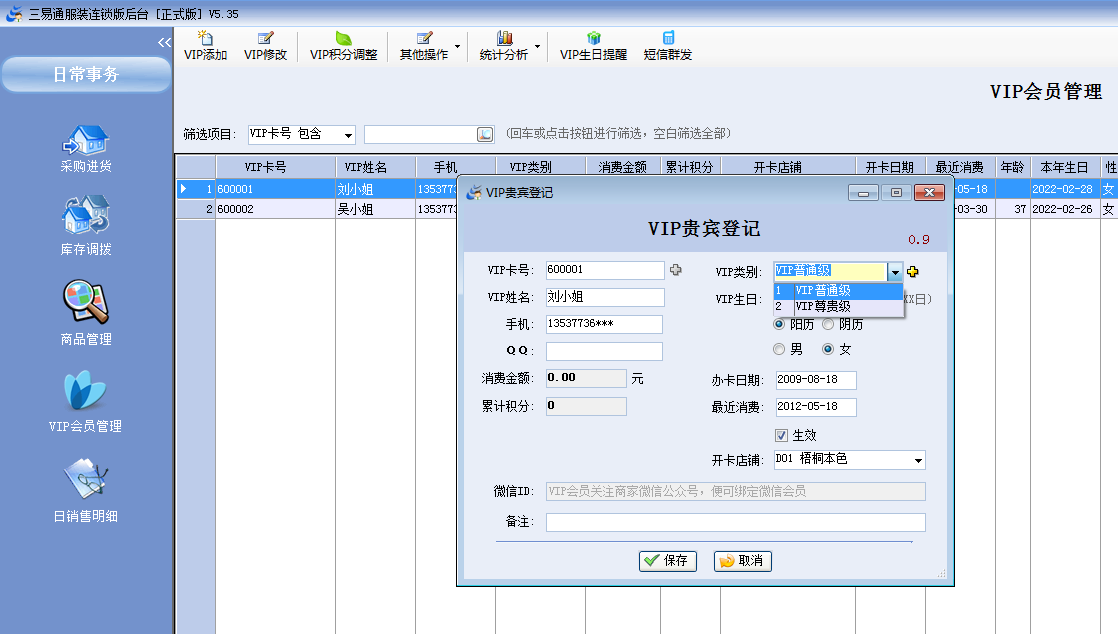The height and width of the screenshot is (634, 1118).
Task: Click the VIP姓名 input field
Action: pyautogui.click(x=605, y=297)
